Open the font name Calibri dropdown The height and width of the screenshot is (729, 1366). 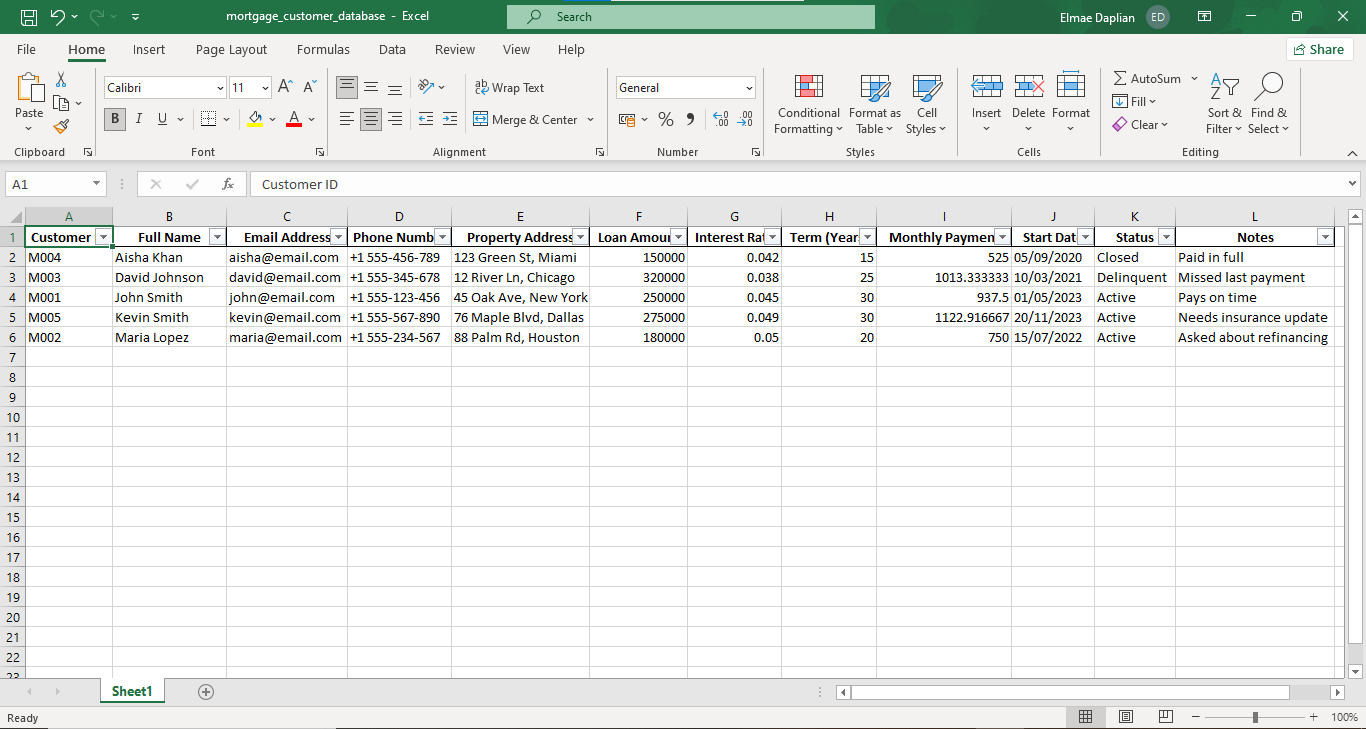[221, 88]
